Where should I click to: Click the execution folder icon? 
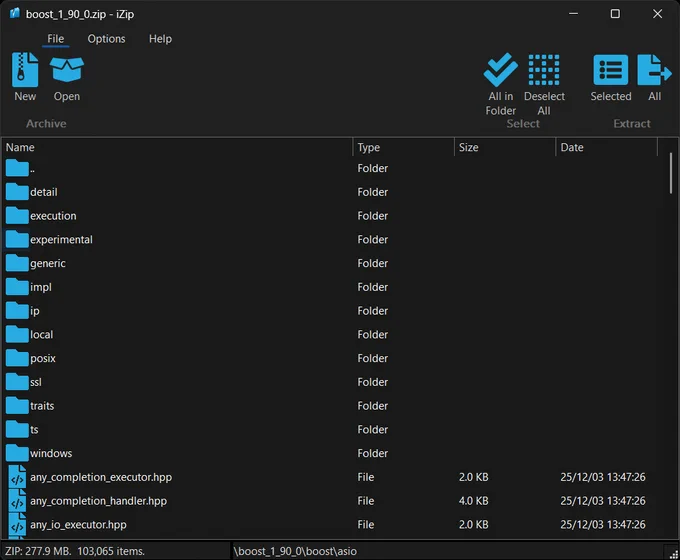pyautogui.click(x=17, y=216)
